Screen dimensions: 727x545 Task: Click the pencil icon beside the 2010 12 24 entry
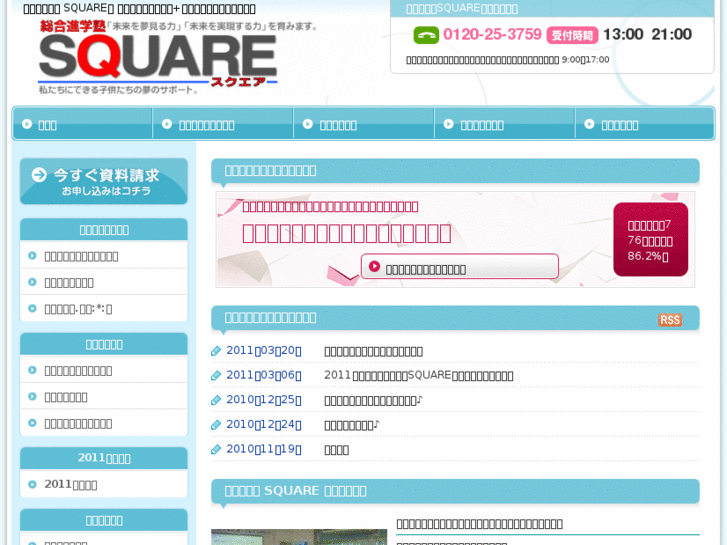[216, 424]
